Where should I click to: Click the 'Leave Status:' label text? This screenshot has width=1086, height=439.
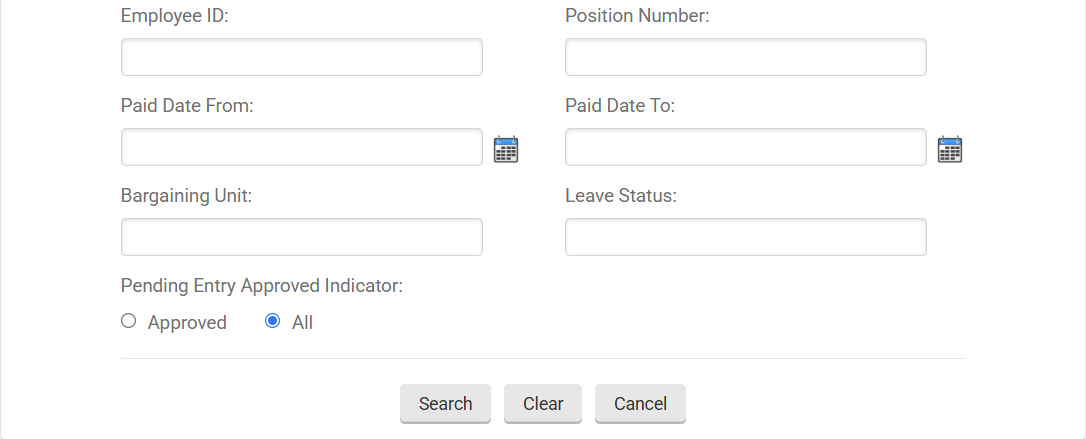tap(620, 196)
